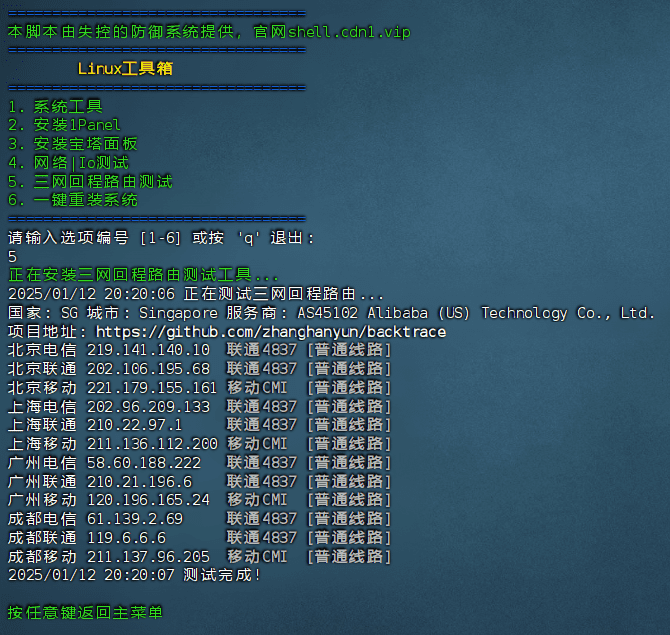Image resolution: width=670 pixels, height=635 pixels.
Task: Click the '正在安装三网回程路由测试工具...' line
Action: (143, 275)
